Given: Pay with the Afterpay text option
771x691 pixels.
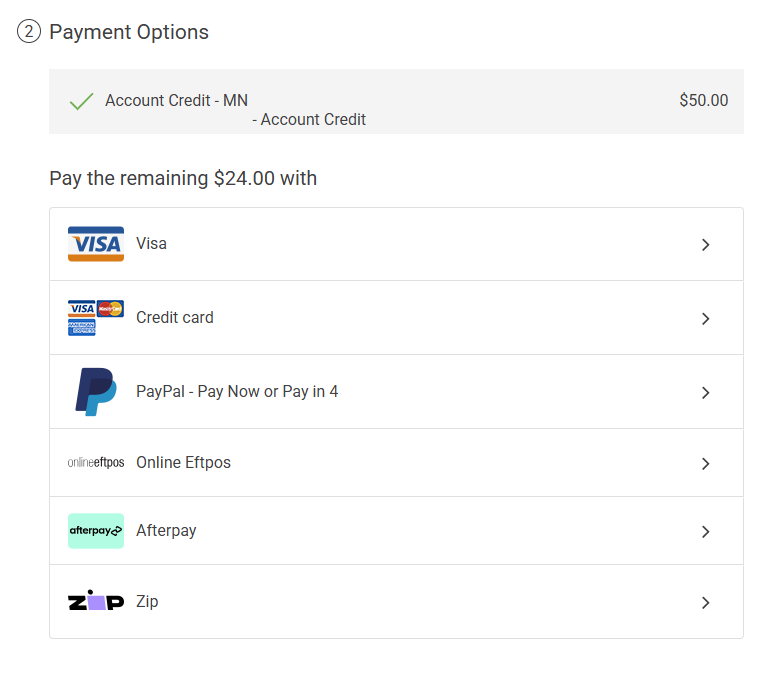Looking at the screenshot, I should coord(166,531).
